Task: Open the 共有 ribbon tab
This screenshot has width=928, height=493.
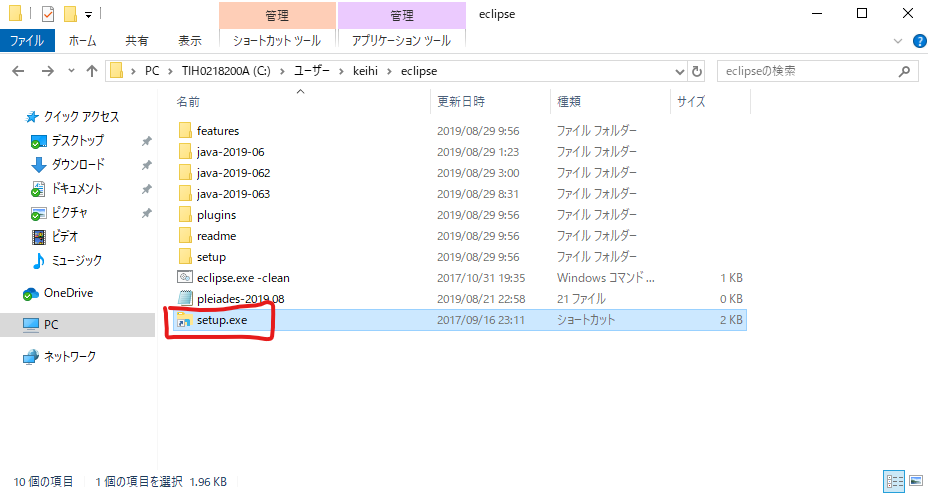Action: coord(137,41)
